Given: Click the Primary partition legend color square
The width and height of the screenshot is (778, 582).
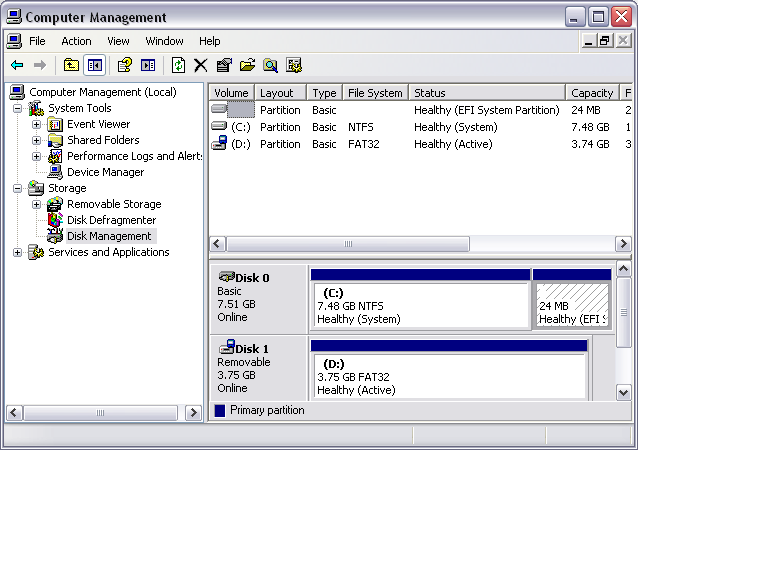Looking at the screenshot, I should (x=220, y=410).
